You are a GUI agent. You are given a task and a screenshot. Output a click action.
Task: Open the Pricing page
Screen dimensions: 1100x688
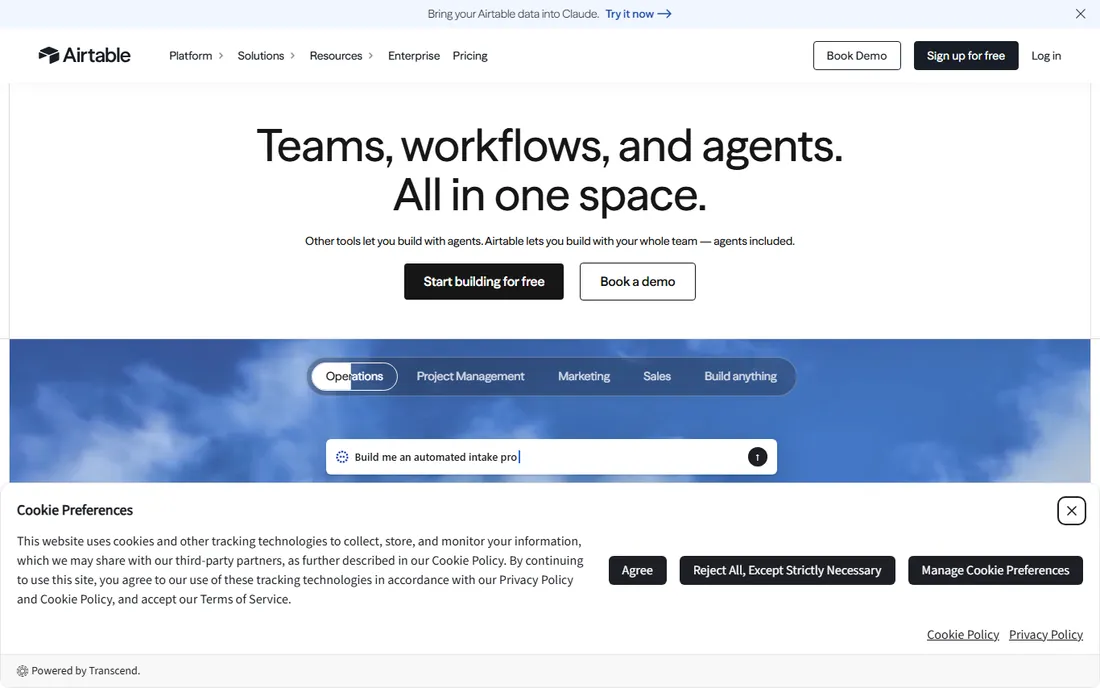click(x=470, y=55)
